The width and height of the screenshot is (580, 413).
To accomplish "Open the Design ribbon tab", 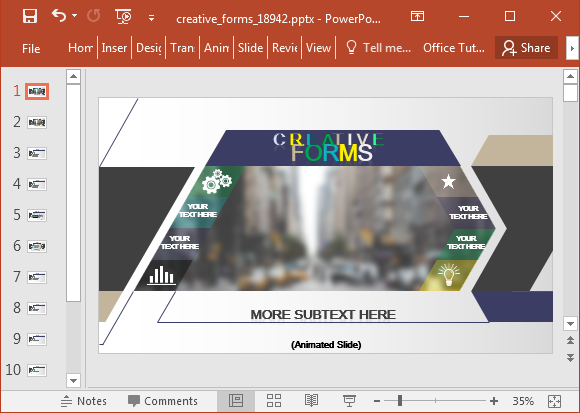I will [149, 48].
